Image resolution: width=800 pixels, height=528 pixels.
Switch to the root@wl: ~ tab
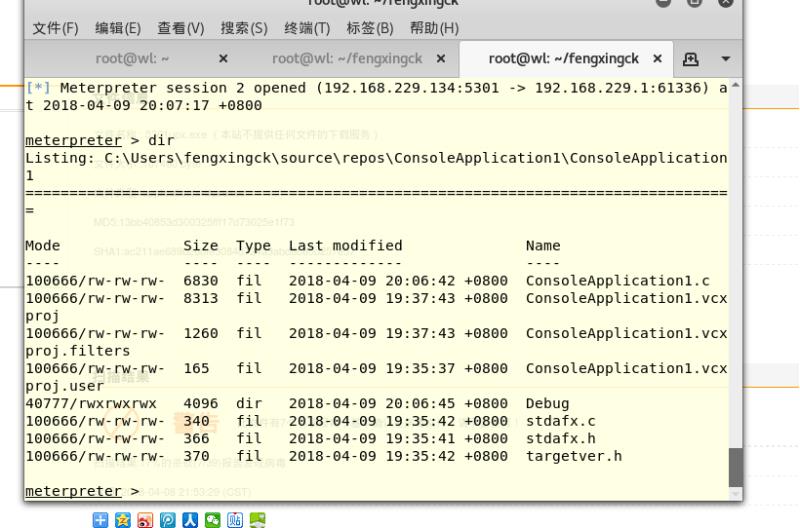tap(132, 59)
